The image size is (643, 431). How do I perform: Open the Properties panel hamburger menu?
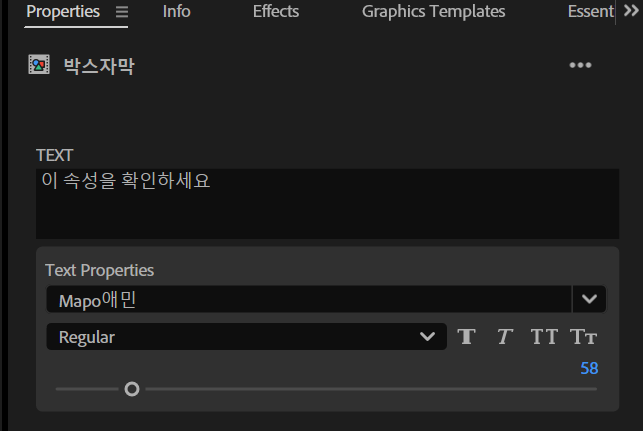(x=122, y=12)
